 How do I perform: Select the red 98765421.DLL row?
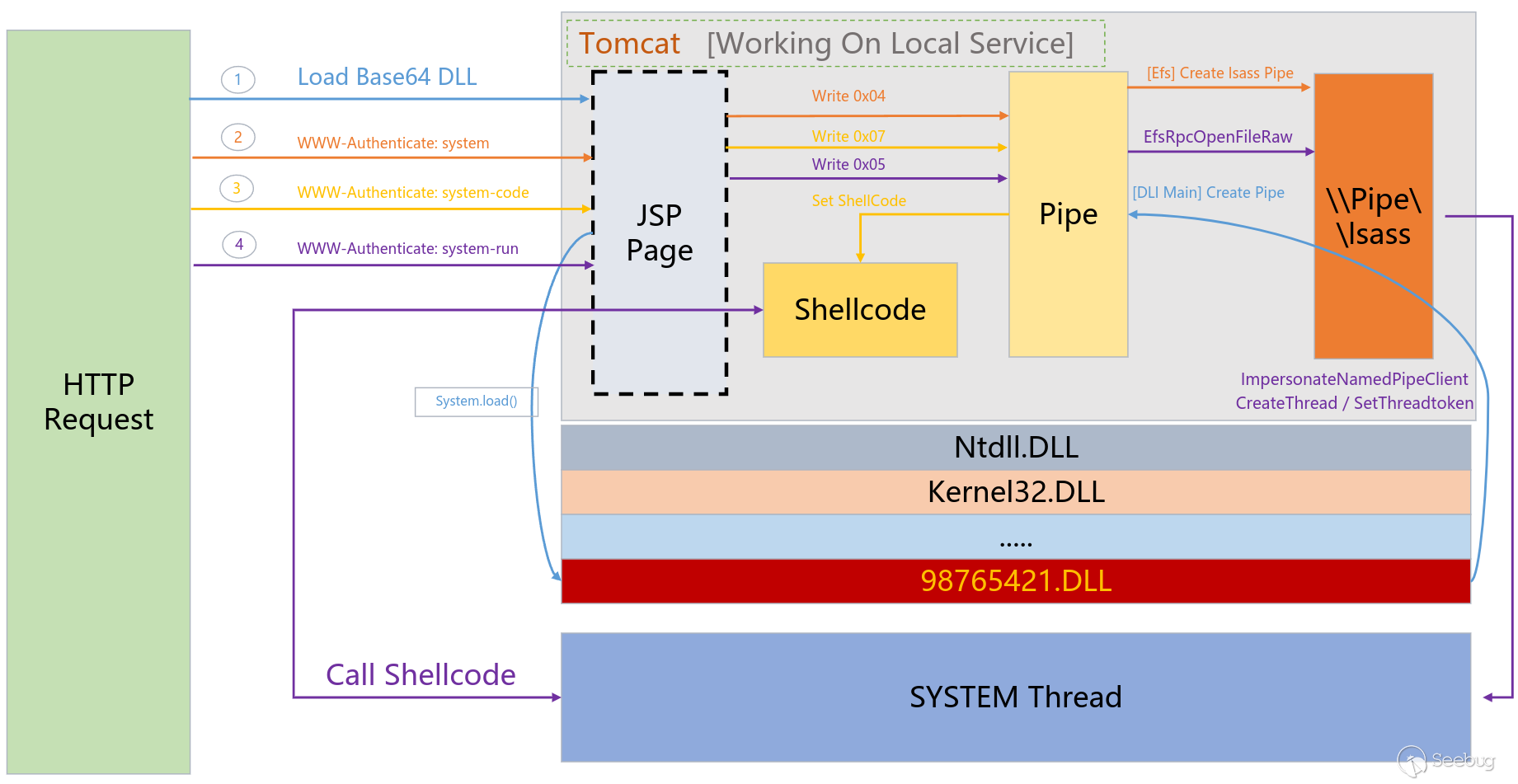pos(1016,581)
